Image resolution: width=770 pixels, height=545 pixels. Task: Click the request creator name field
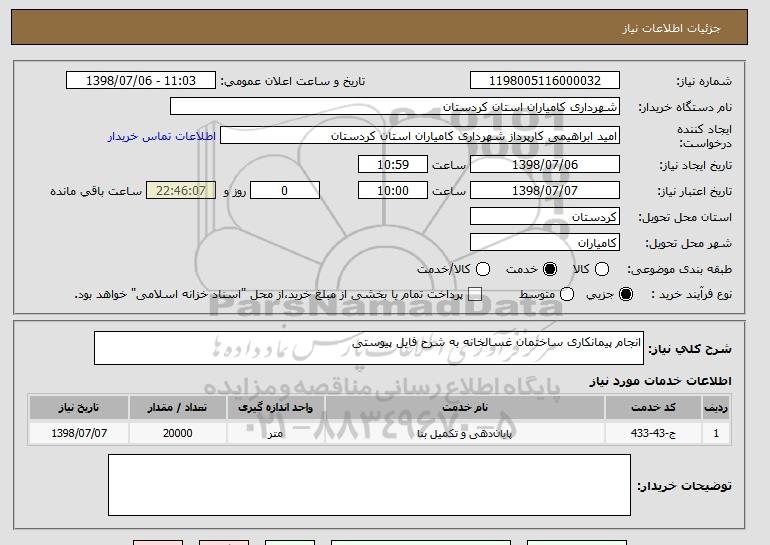click(420, 136)
